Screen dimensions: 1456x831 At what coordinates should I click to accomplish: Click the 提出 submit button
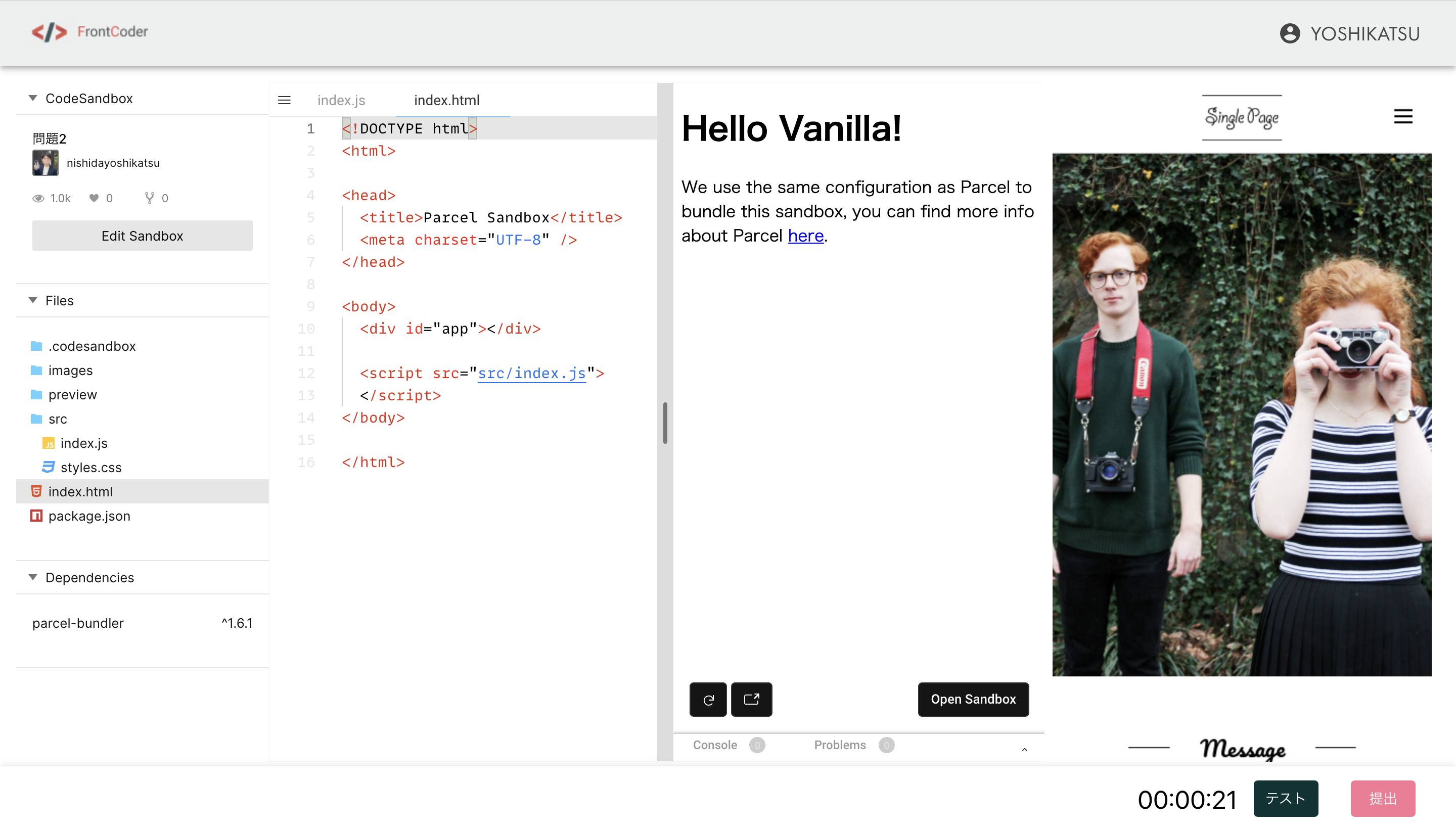point(1383,799)
